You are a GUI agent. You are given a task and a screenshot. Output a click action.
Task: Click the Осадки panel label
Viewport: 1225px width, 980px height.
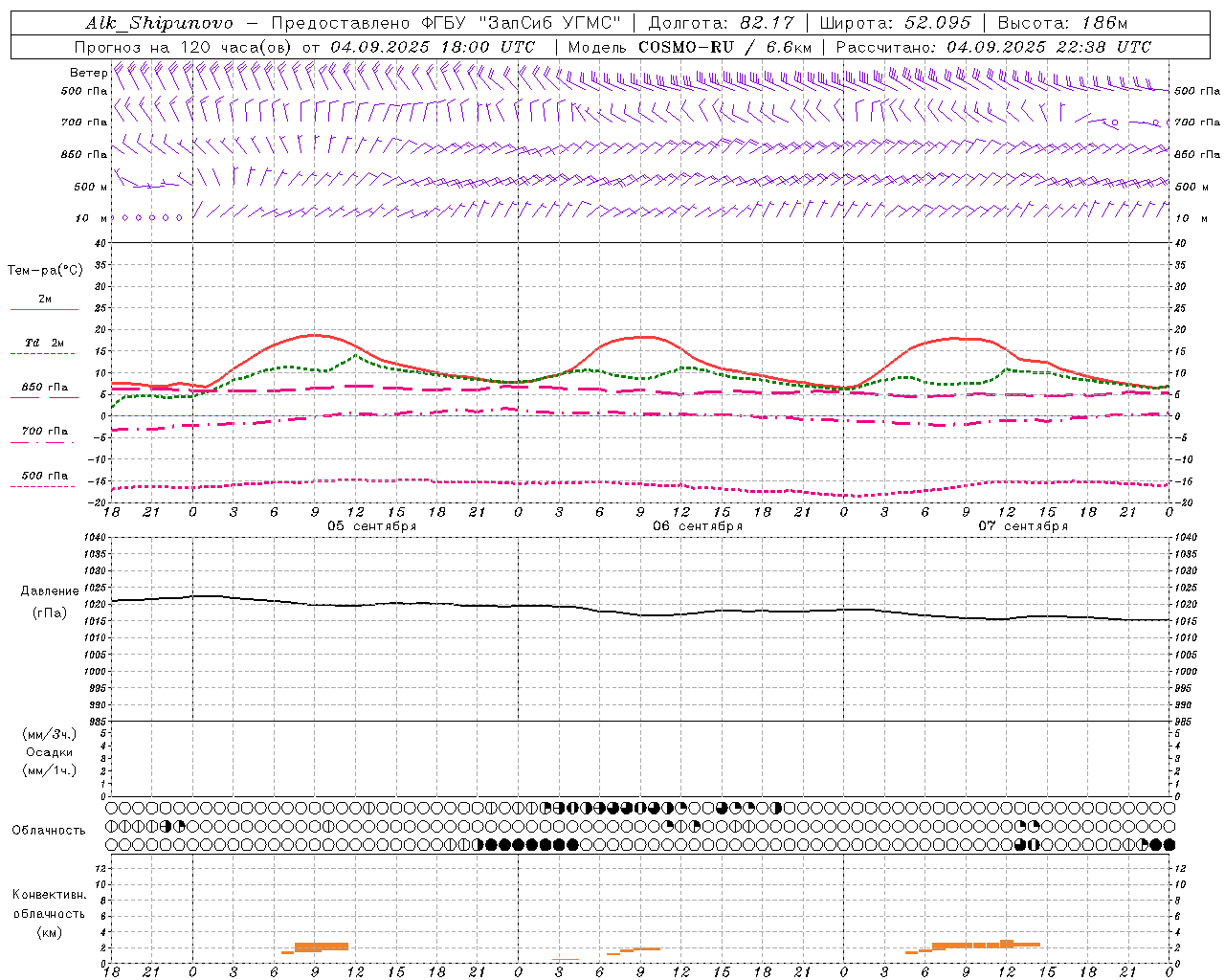(x=50, y=752)
